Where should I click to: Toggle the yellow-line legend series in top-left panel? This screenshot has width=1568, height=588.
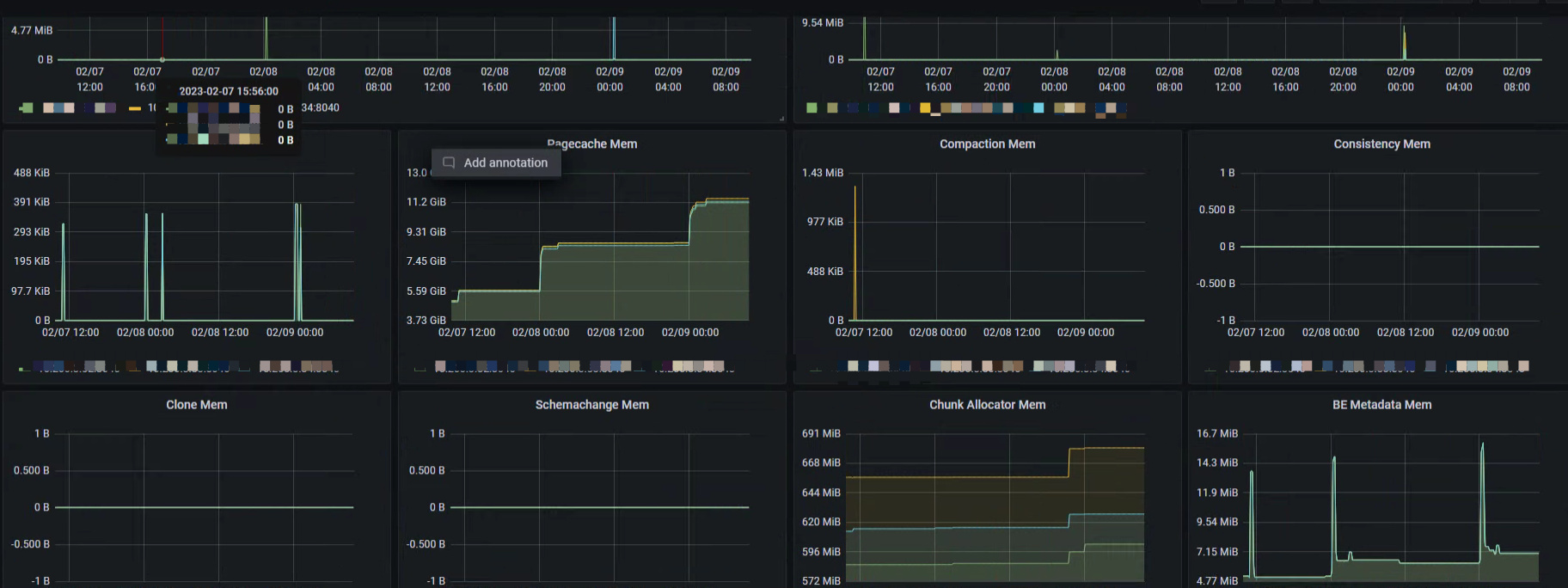click(135, 108)
